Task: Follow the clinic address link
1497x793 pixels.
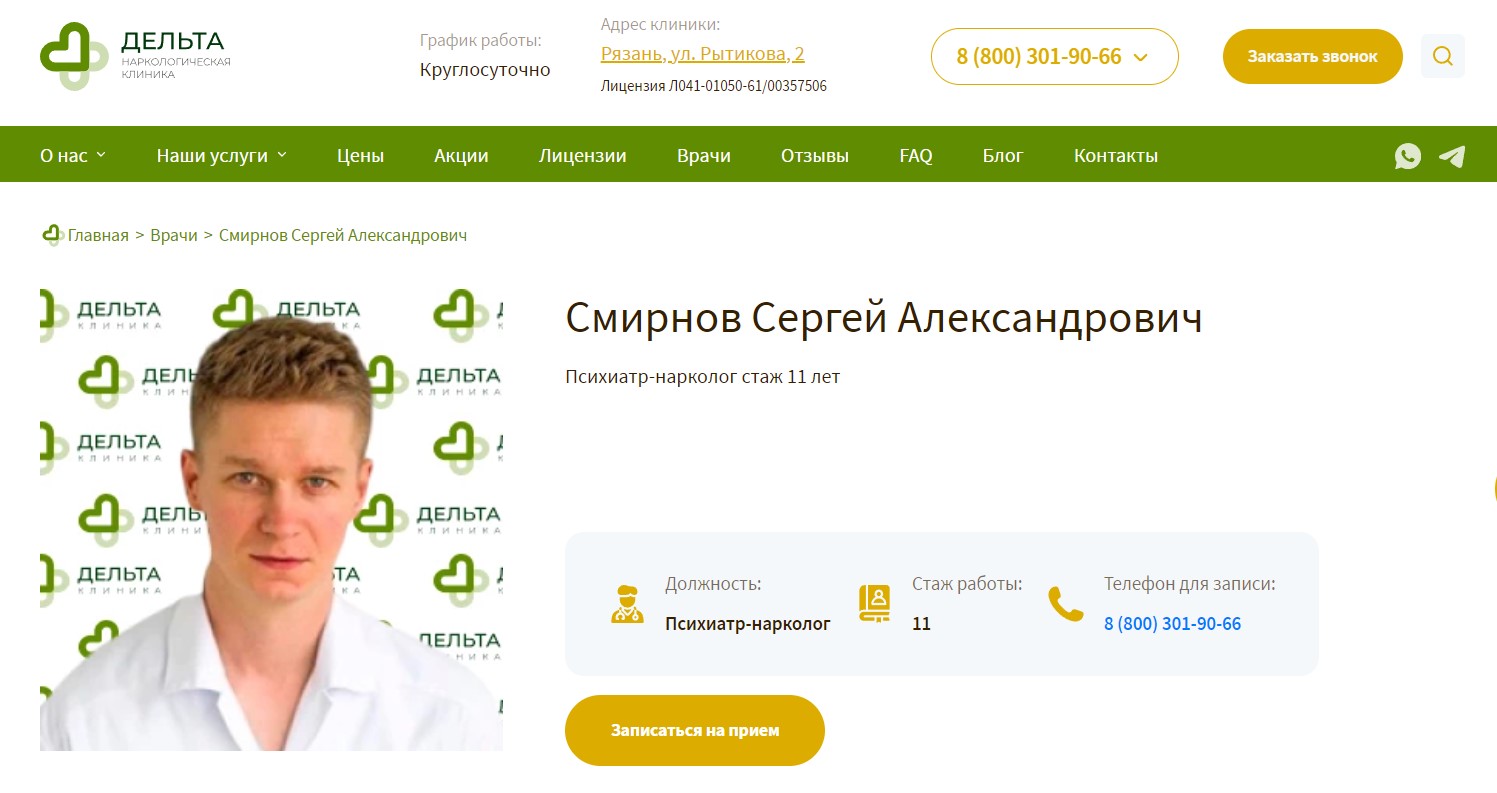Action: (702, 54)
